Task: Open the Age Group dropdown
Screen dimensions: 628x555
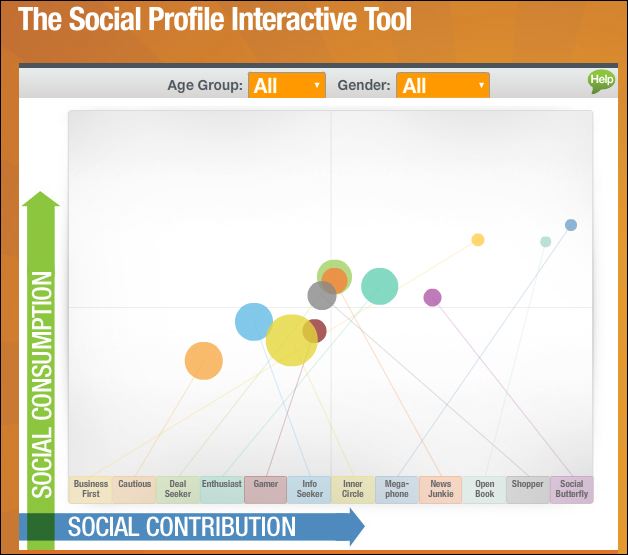Action: [287, 85]
